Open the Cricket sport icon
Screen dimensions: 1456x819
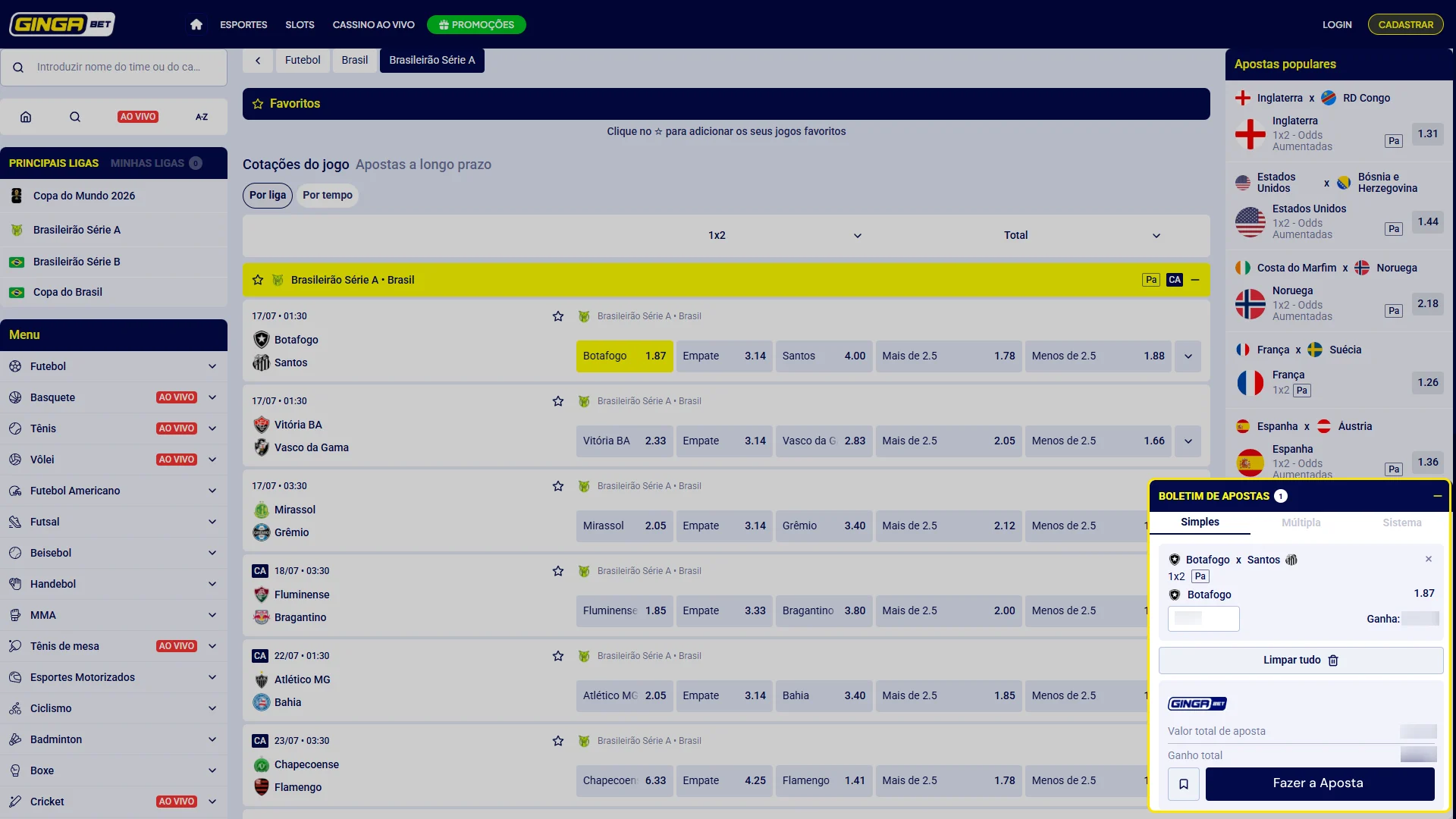pyautogui.click(x=15, y=802)
